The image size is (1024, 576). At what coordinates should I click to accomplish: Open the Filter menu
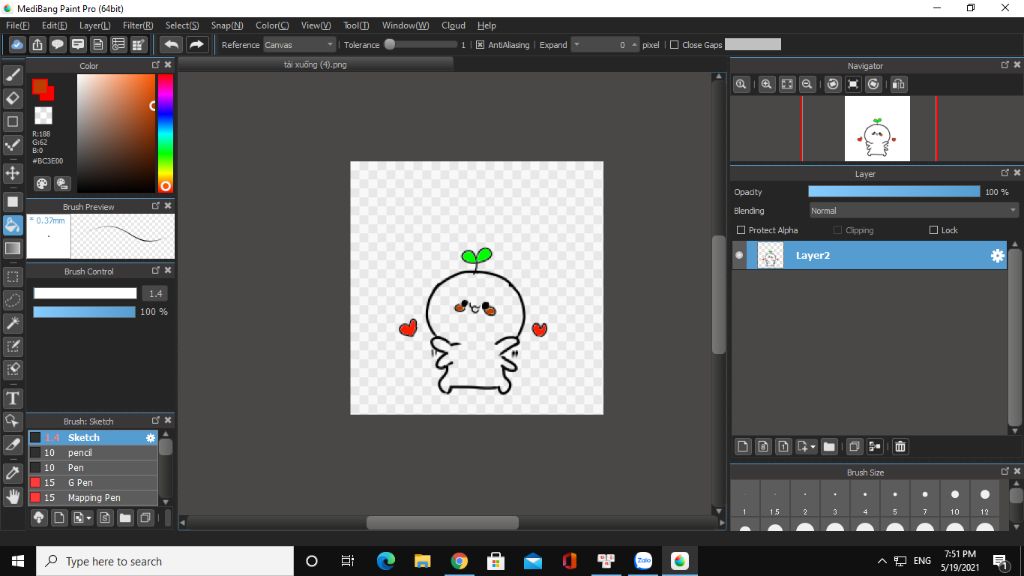tap(138, 25)
